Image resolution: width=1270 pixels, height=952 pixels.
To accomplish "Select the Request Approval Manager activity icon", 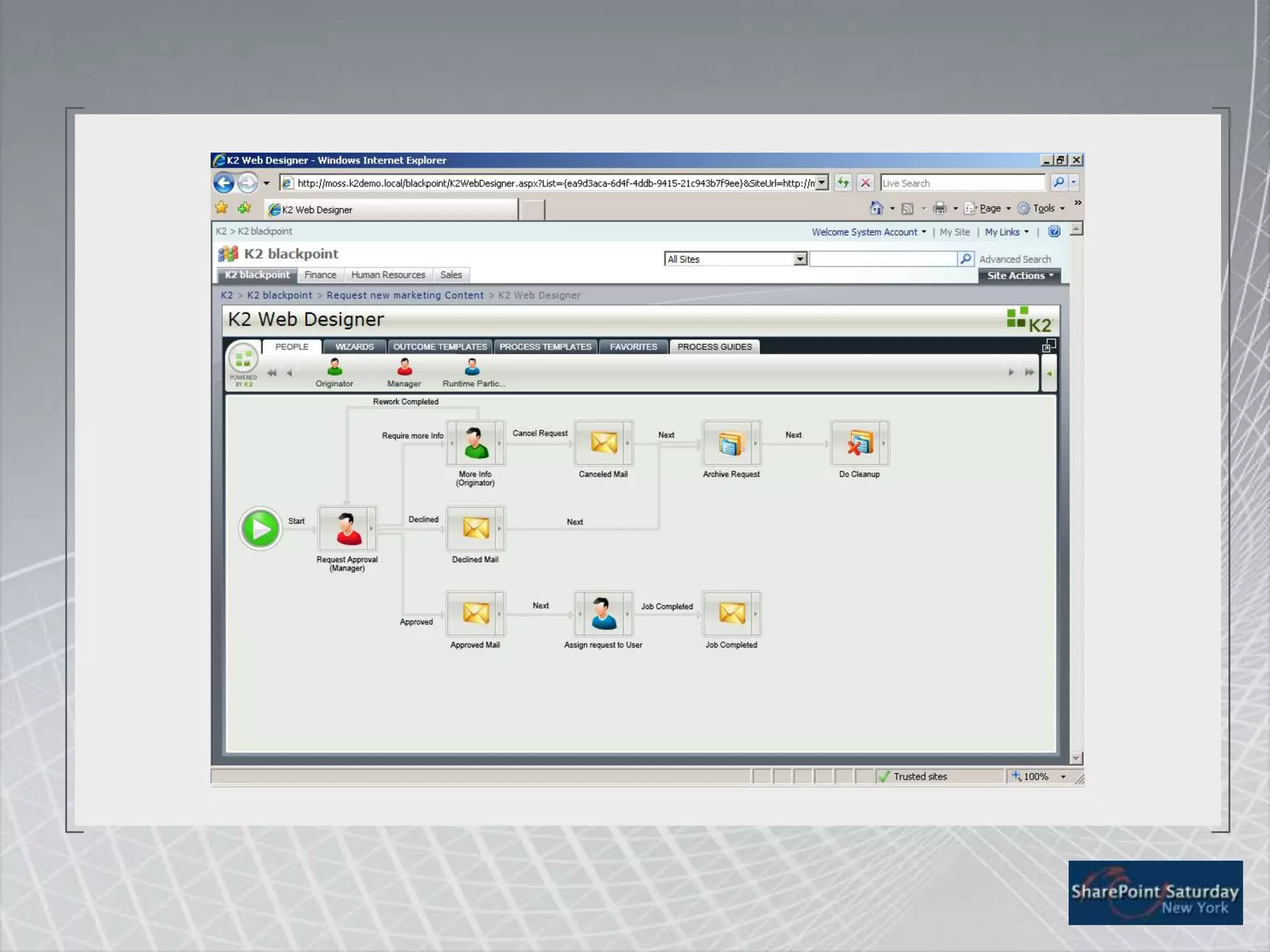I will (347, 529).
